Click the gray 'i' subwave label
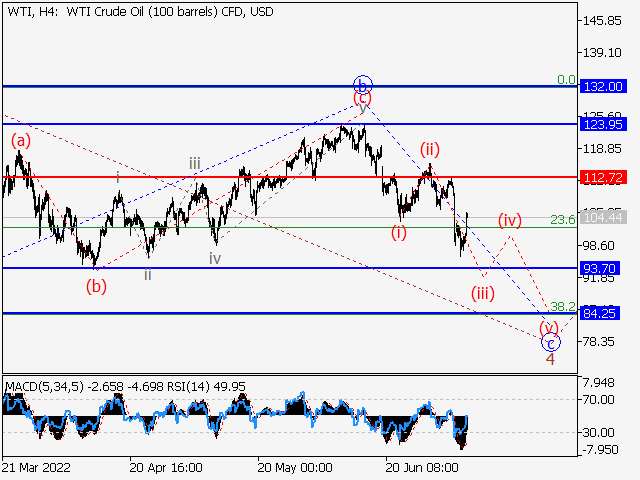Screen dimensions: 640x480 118,178
